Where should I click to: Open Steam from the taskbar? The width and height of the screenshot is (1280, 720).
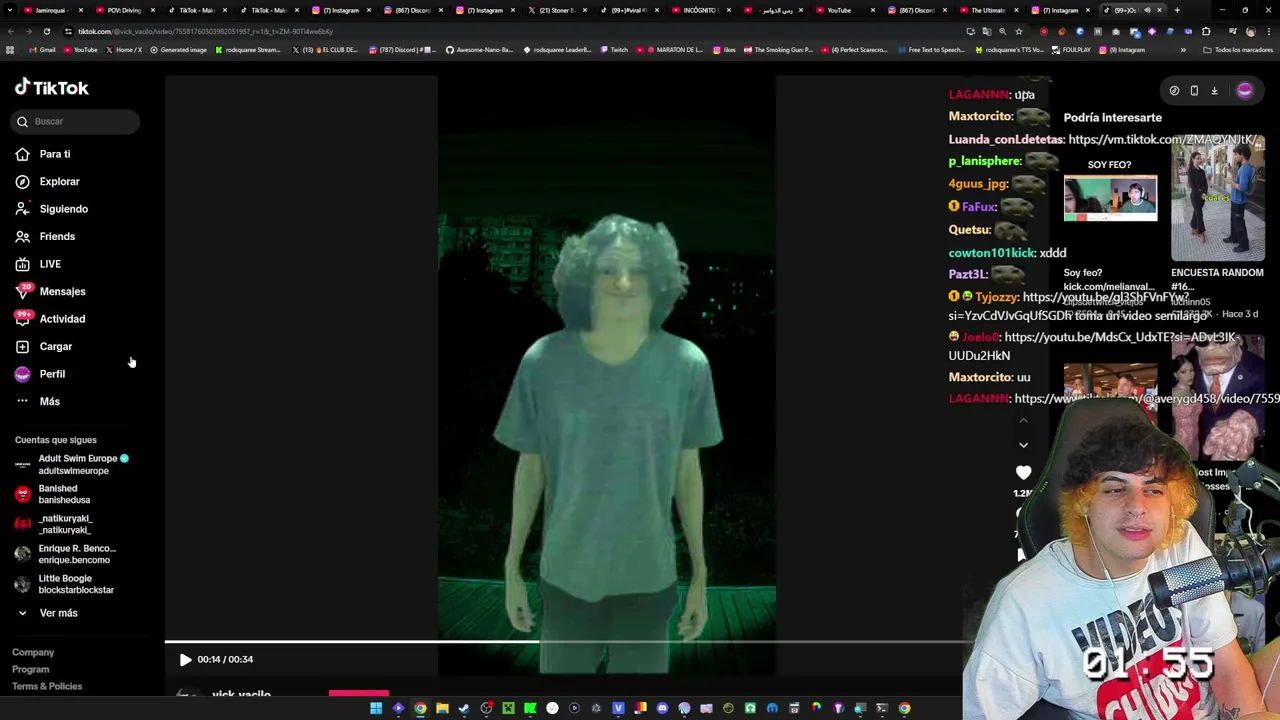coord(464,708)
